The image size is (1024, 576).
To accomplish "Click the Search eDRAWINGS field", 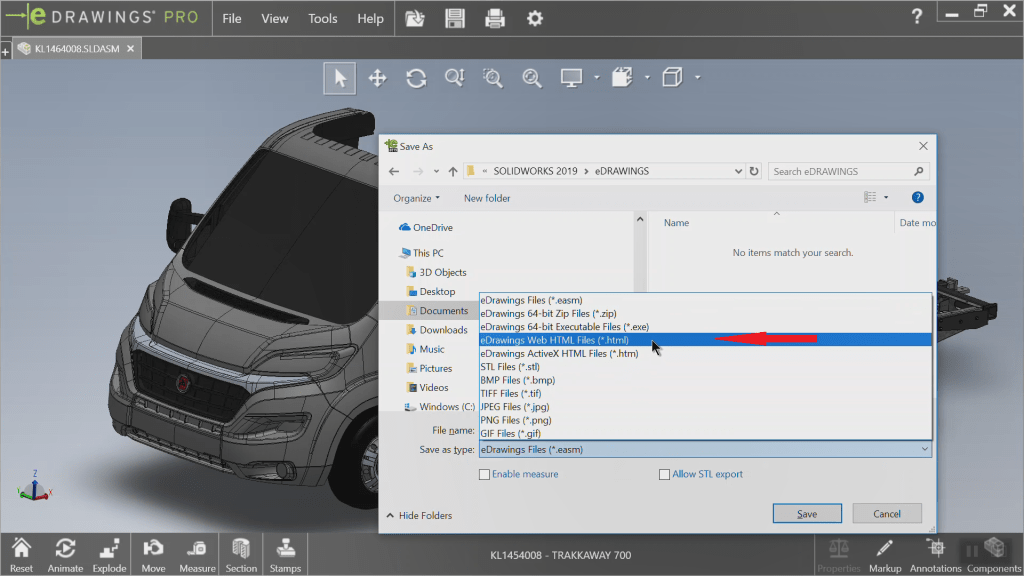I will coord(840,171).
